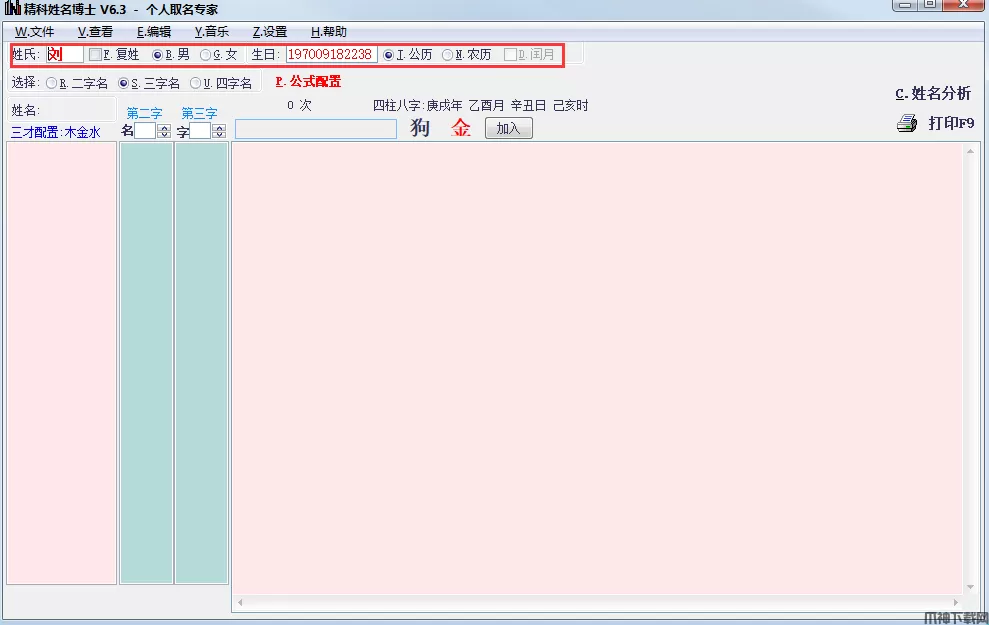Tick the D.闰月 checkbox
Screen dimensions: 989x625
pos(510,55)
